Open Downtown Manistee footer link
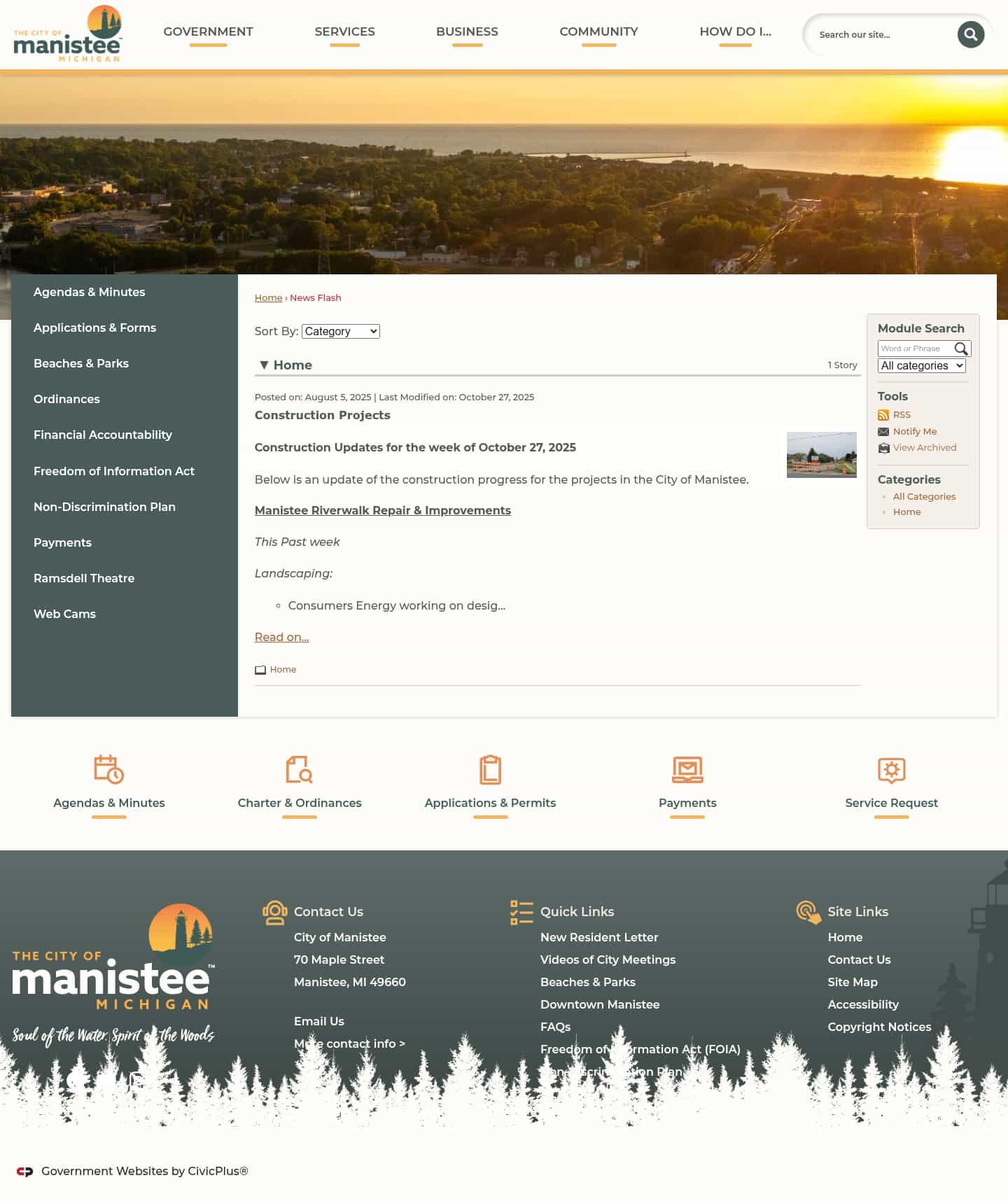 pos(599,1004)
